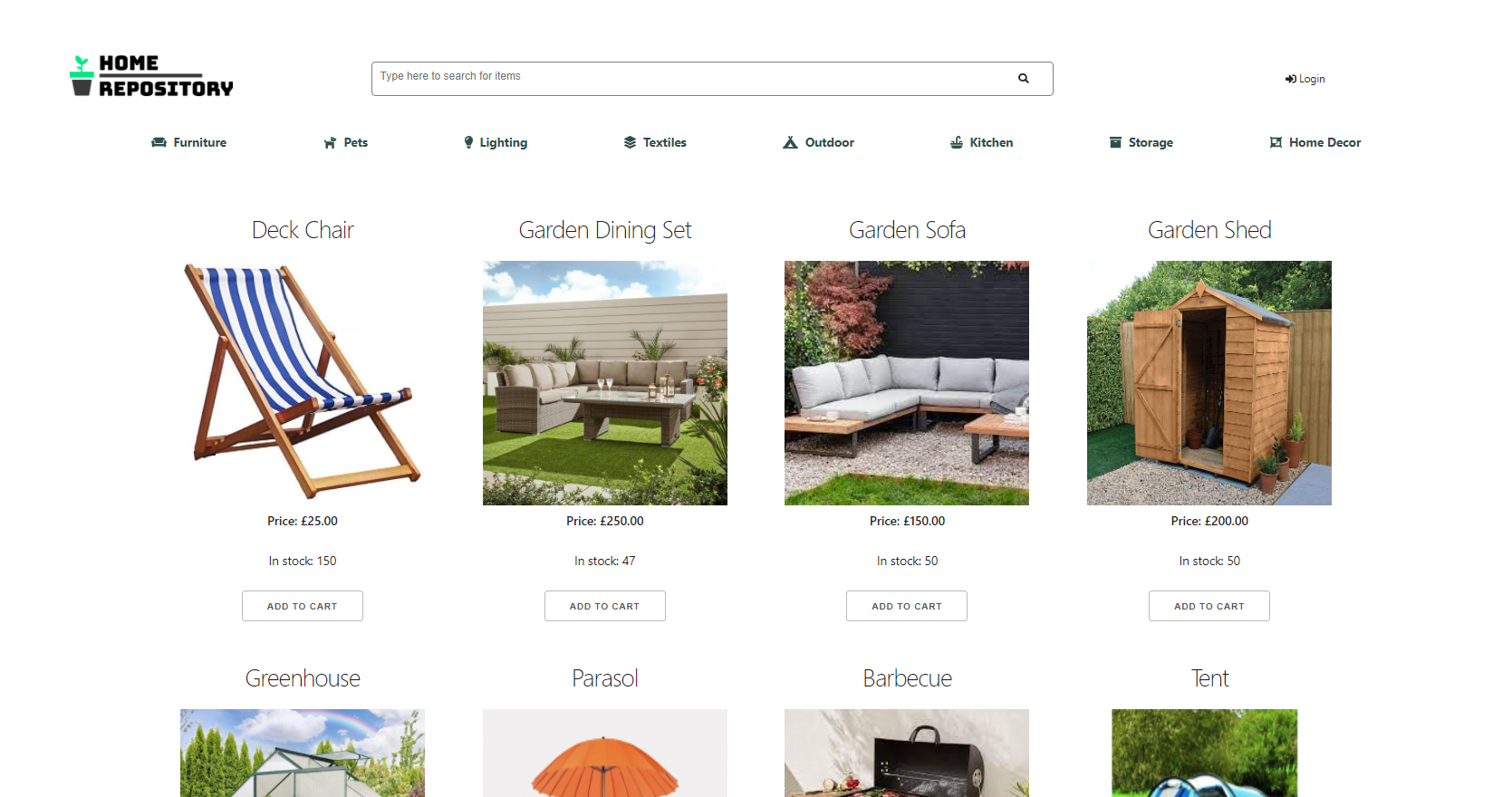Open the Login link
The height and width of the screenshot is (797, 1512).
tap(1305, 79)
